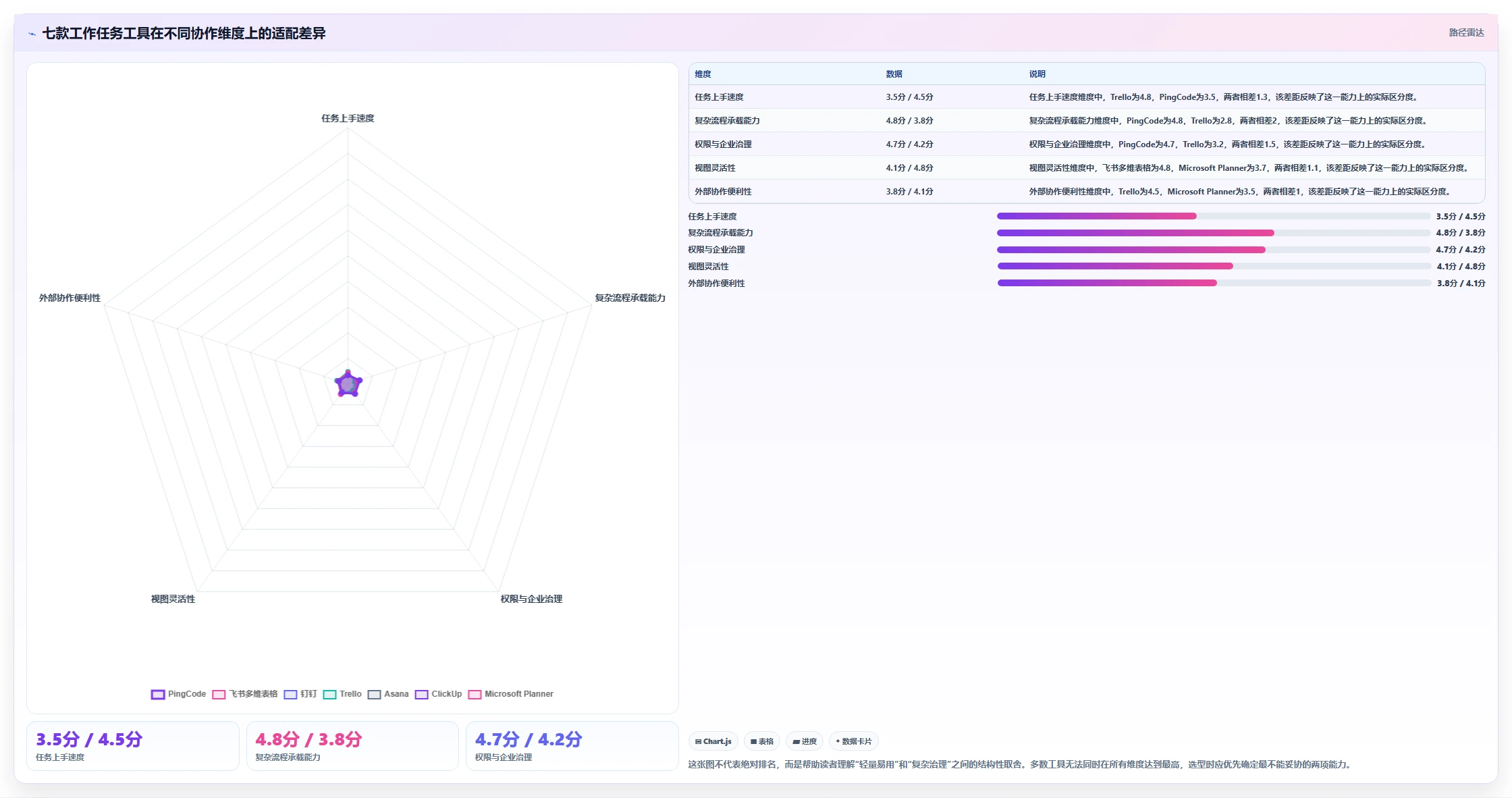Toggle Microsoft Planner legend series
1512x798 pixels.
point(511,694)
